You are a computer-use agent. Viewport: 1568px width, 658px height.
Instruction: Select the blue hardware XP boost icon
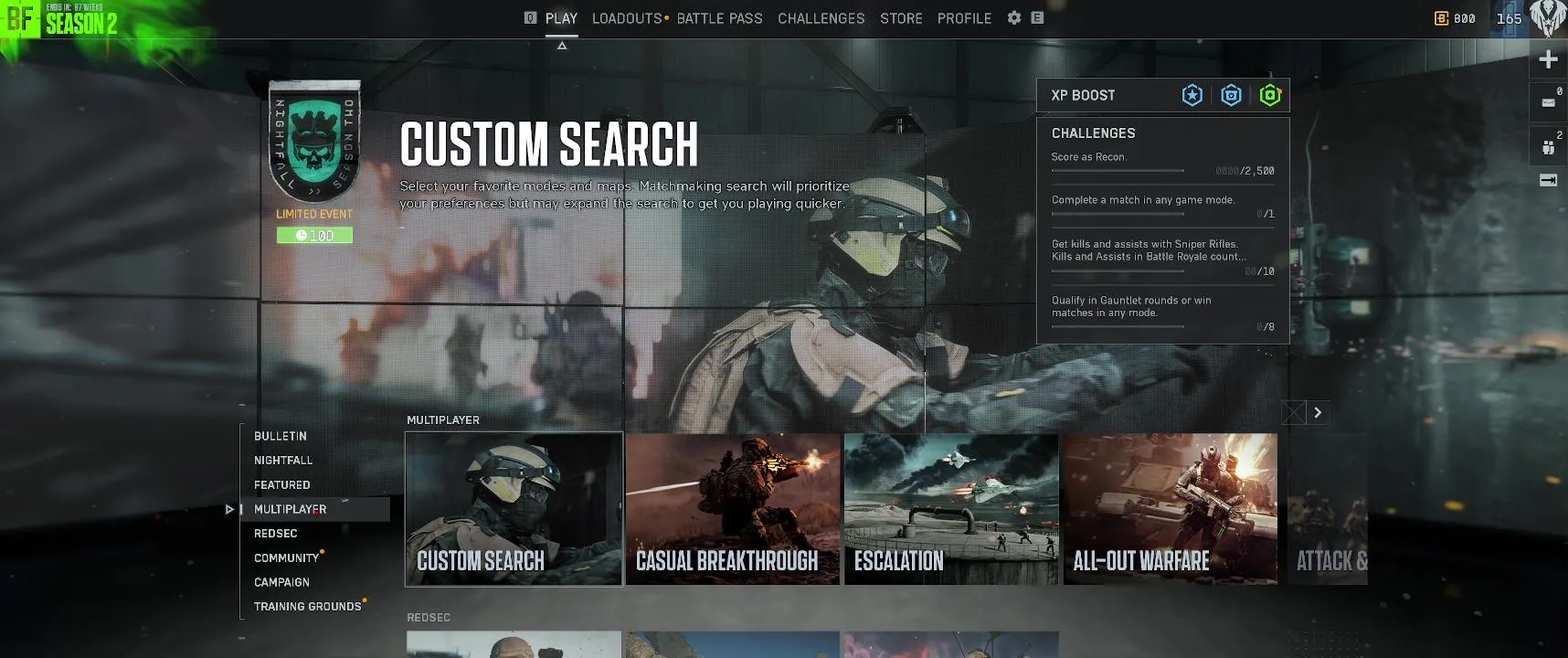click(1231, 95)
